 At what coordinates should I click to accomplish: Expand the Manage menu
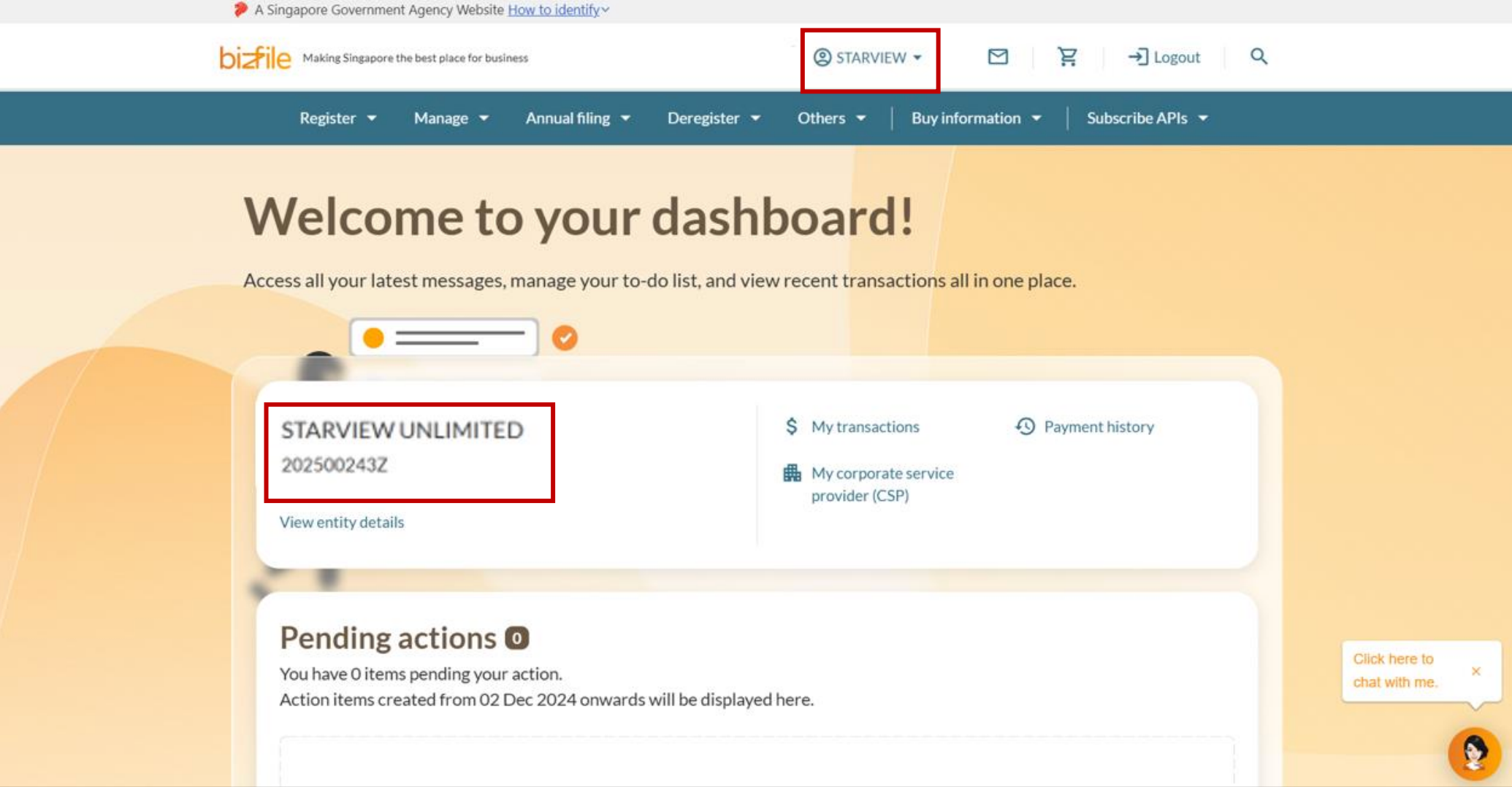[x=451, y=118]
